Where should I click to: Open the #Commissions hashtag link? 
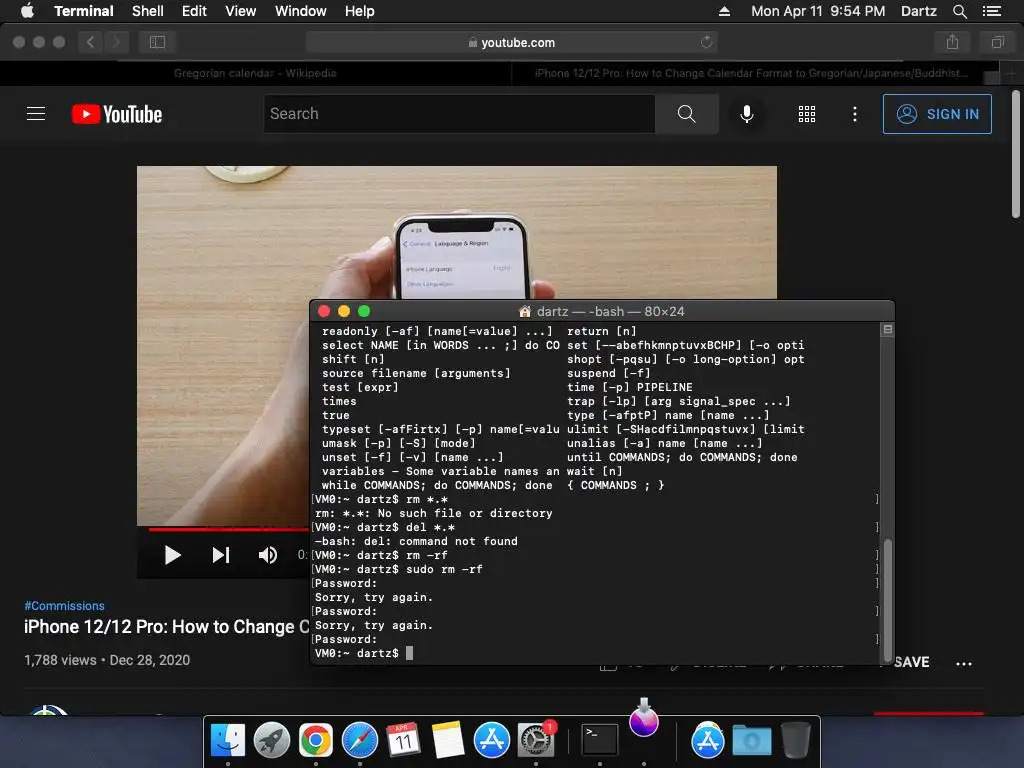(x=64, y=606)
